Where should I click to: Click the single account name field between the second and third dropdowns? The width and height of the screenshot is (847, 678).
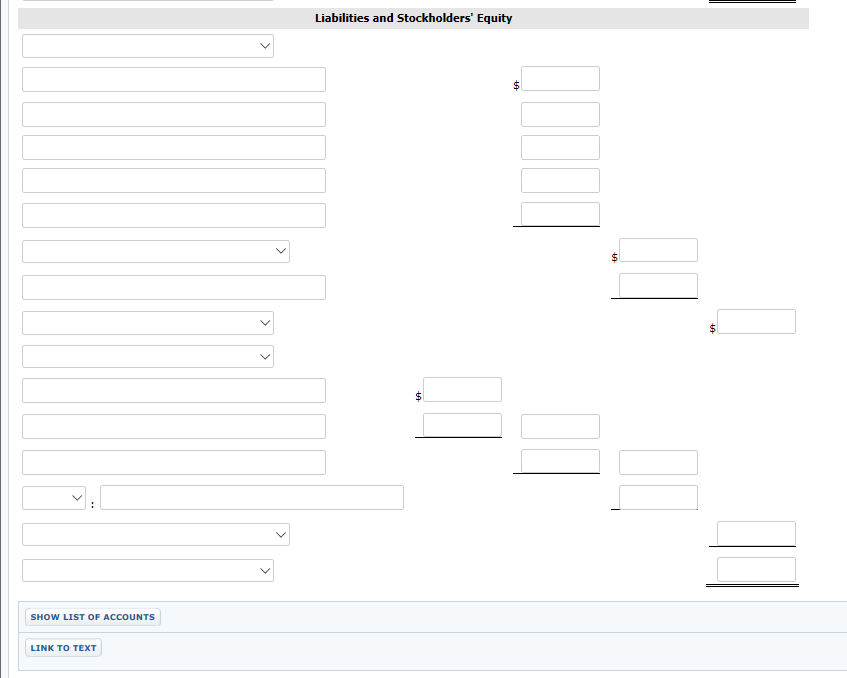(174, 287)
